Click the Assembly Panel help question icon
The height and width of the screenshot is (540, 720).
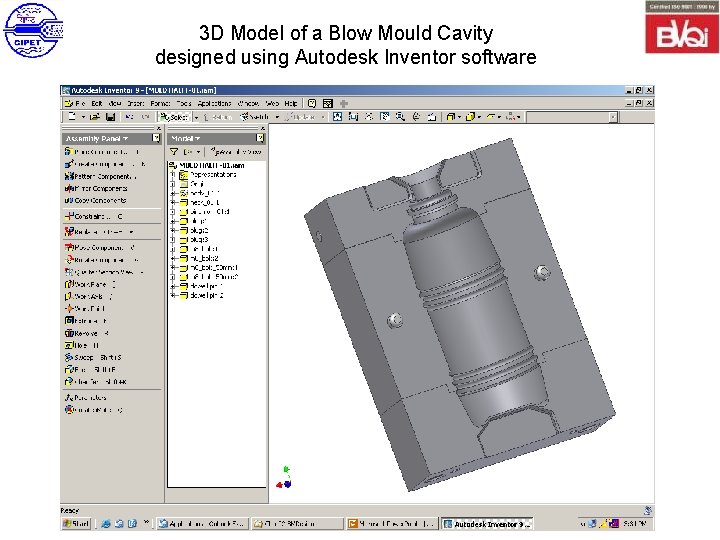pos(156,138)
